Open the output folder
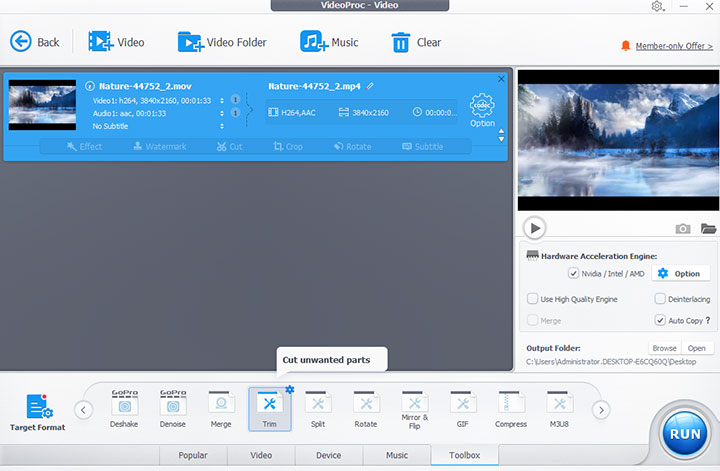This screenshot has width=720, height=471. coord(697,348)
